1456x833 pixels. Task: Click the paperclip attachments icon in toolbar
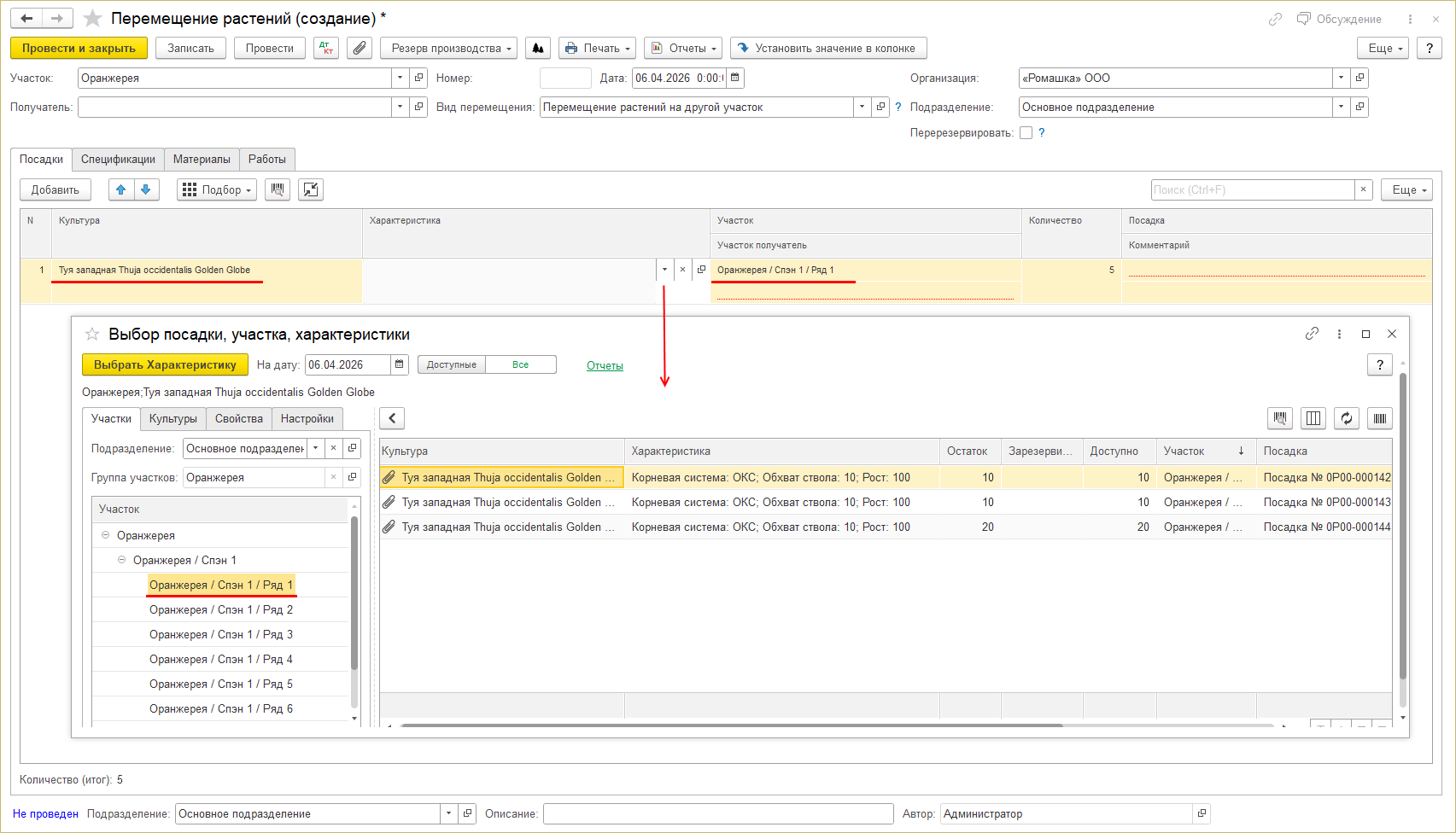pyautogui.click(x=360, y=49)
